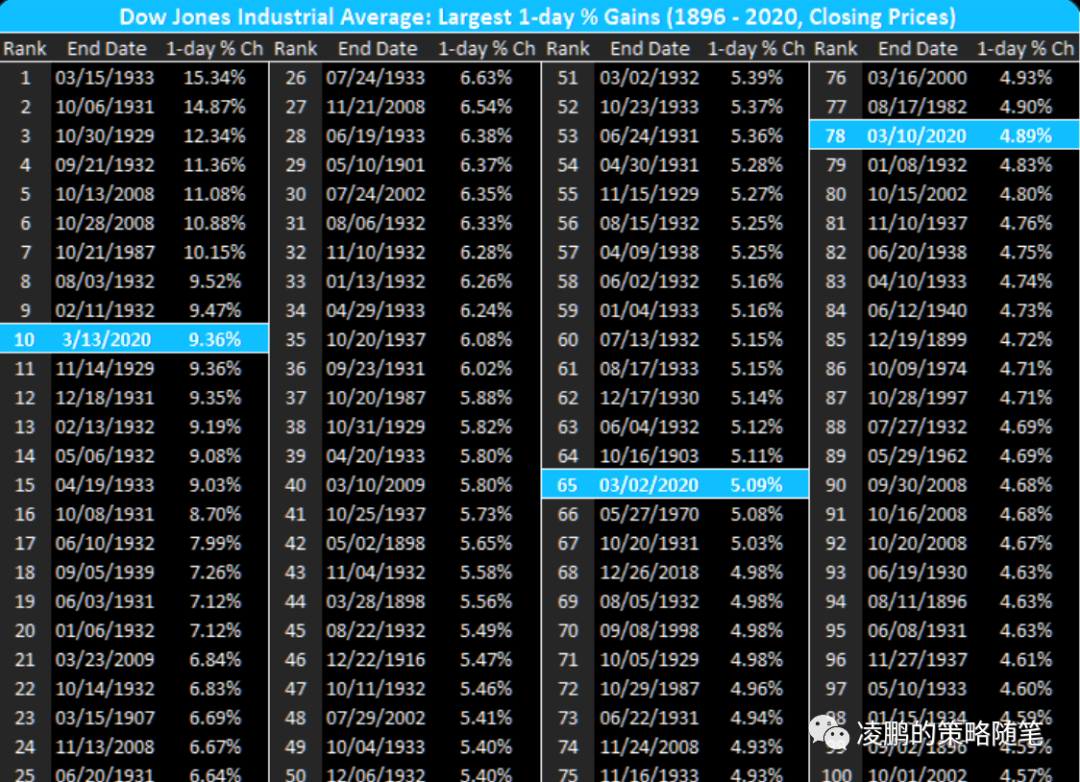The height and width of the screenshot is (782, 1080).
Task: Click the 12.34% value
Action: click(x=215, y=136)
